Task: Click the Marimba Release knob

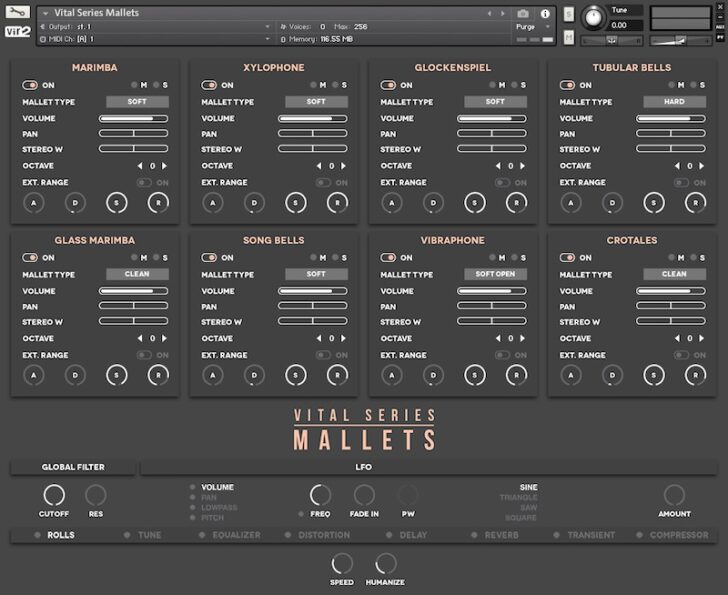Action: click(158, 203)
